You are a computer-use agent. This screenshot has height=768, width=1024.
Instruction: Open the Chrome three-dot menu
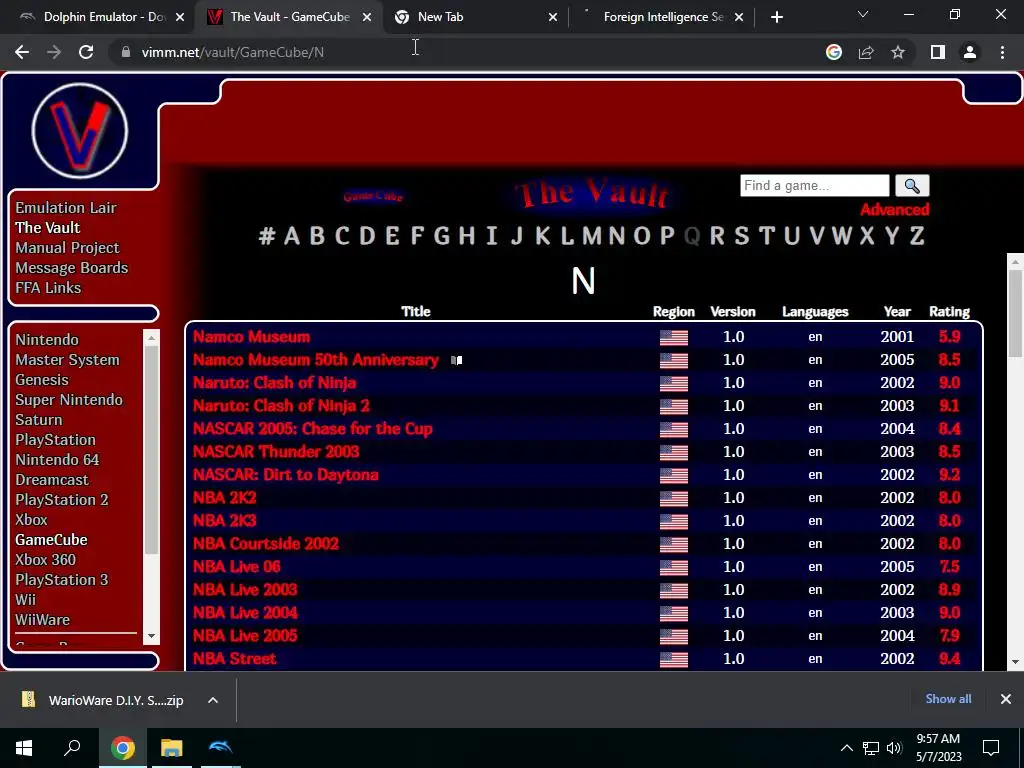(1002, 52)
